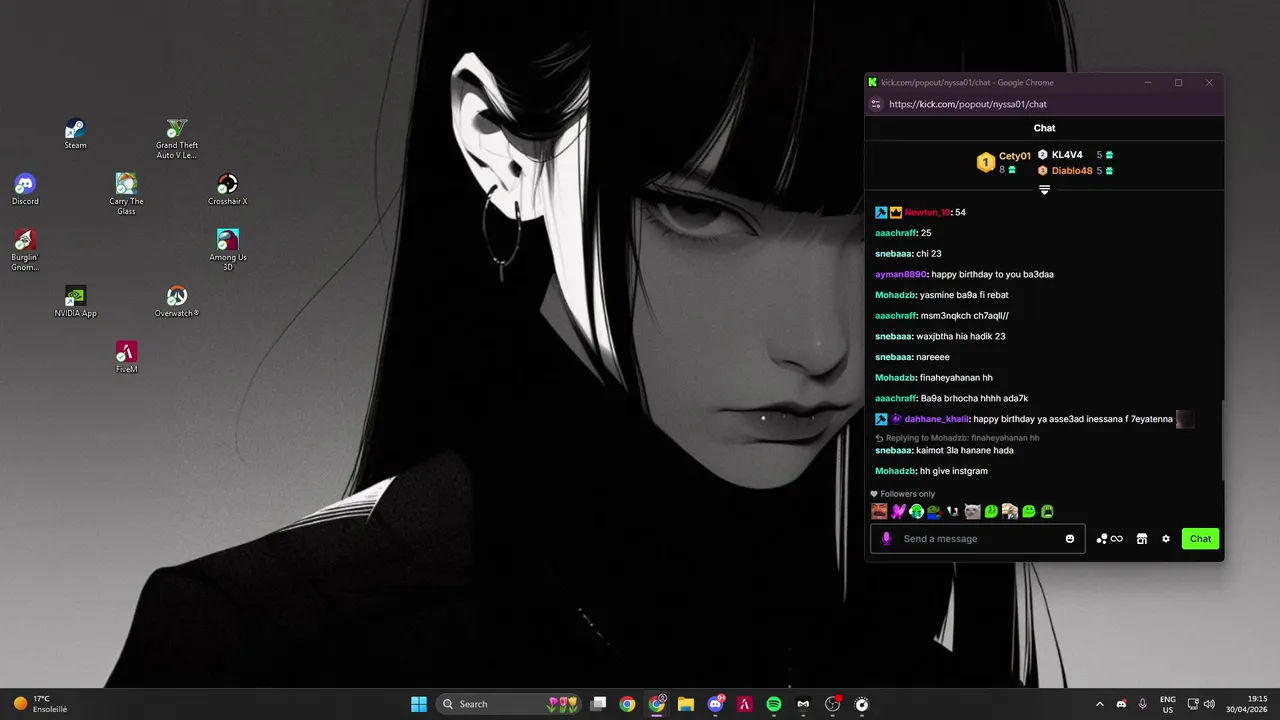Show hidden system tray icons
Image resolution: width=1280 pixels, height=720 pixels.
tap(1100, 704)
